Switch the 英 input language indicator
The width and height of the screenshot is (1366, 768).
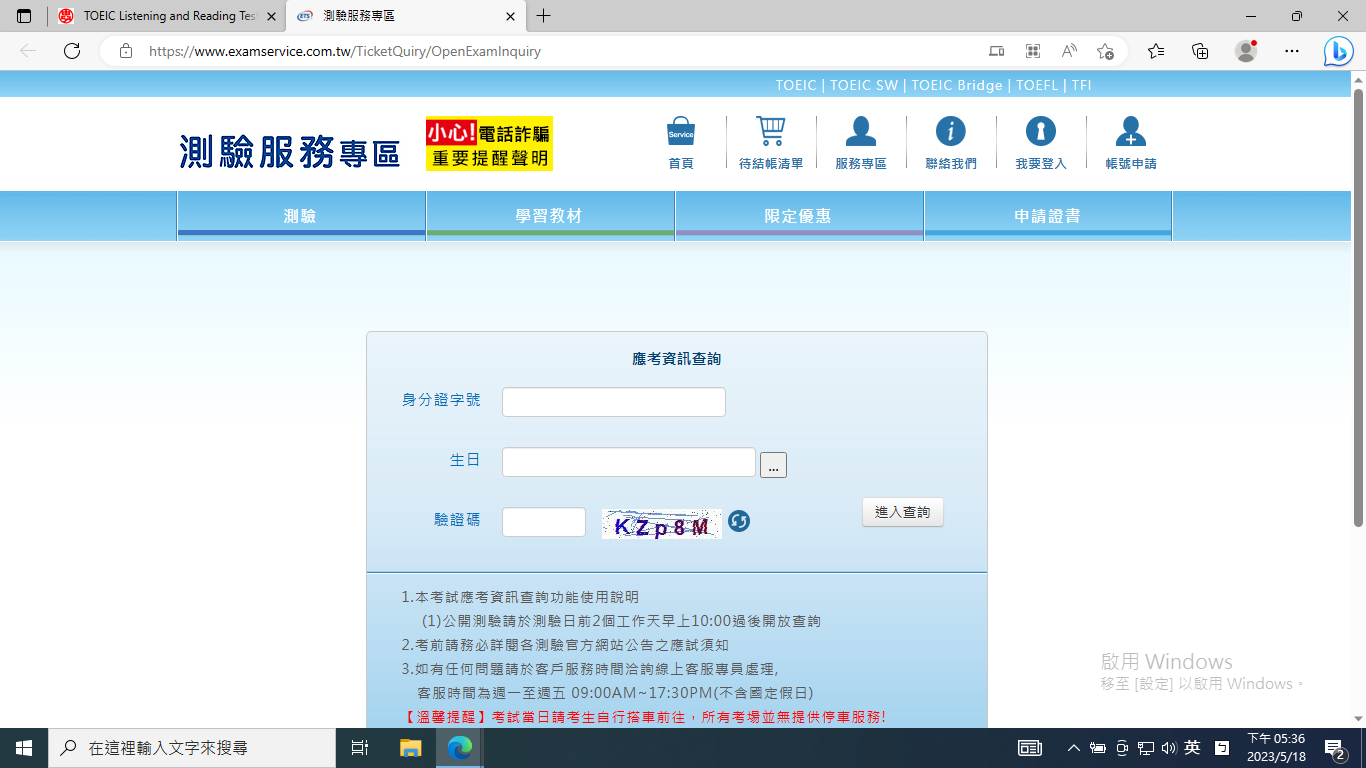pos(1193,748)
